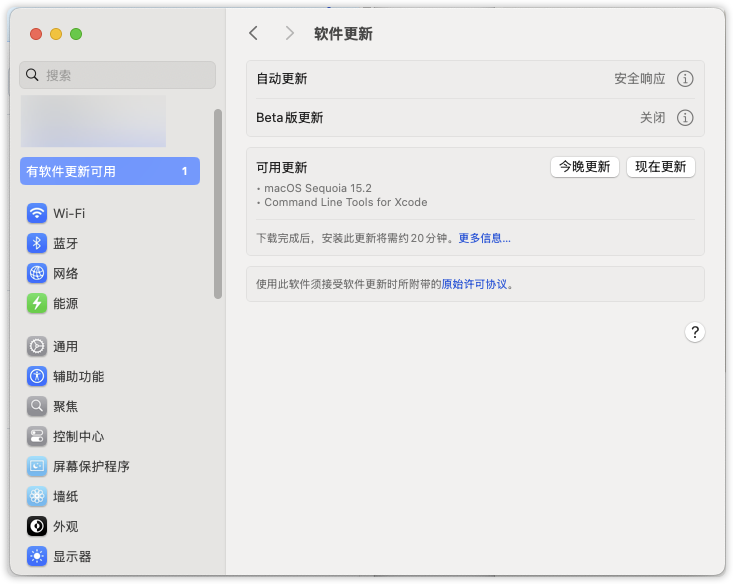Click the update badge showing 1

click(185, 171)
